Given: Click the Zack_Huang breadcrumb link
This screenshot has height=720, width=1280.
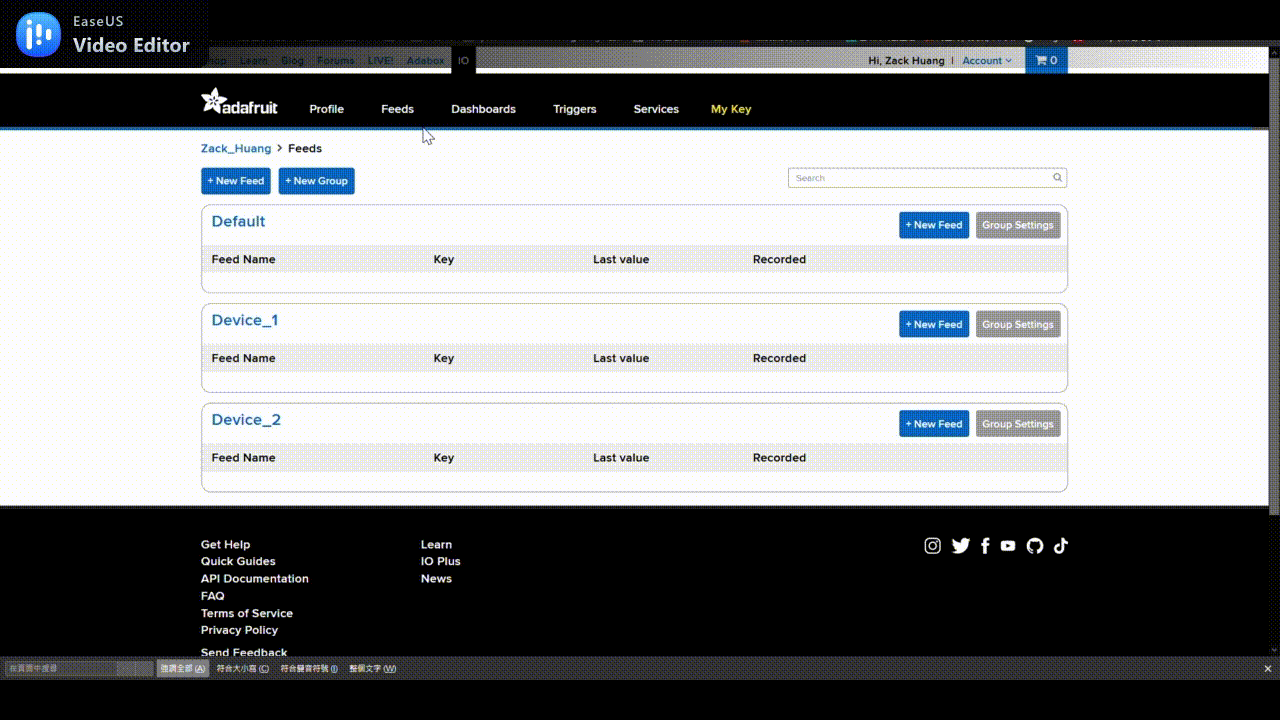Looking at the screenshot, I should [x=236, y=148].
